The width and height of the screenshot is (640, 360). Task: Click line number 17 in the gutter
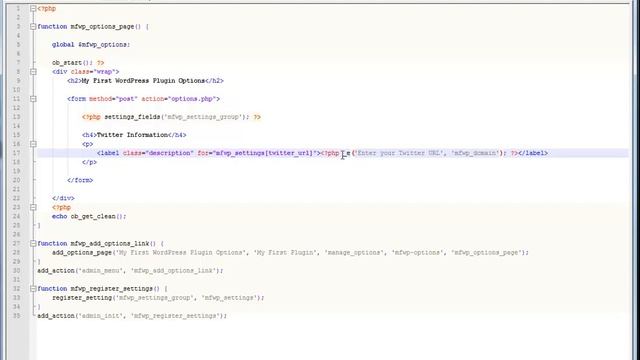[x=16, y=153]
